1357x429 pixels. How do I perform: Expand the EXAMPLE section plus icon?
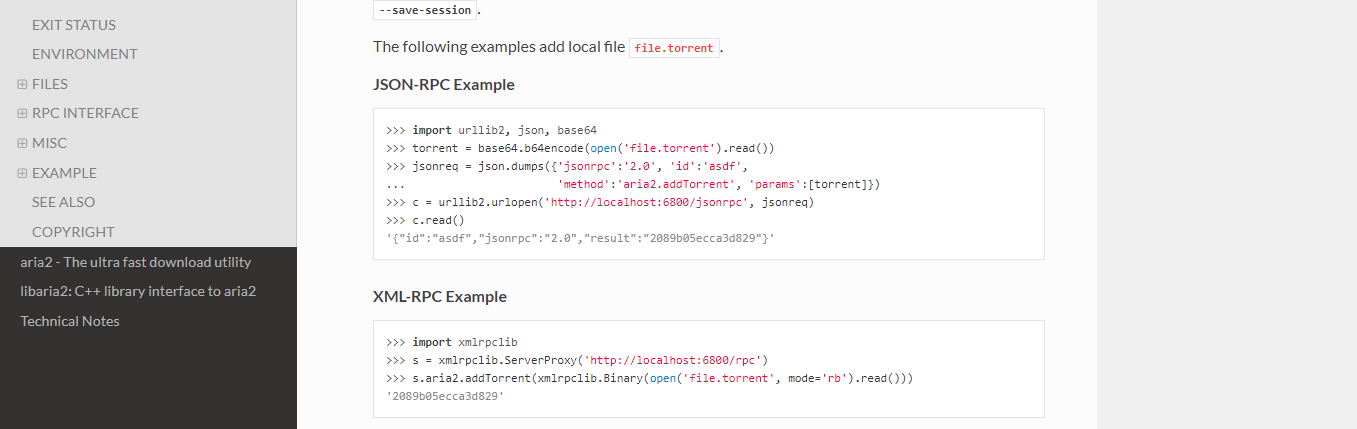(x=22, y=173)
